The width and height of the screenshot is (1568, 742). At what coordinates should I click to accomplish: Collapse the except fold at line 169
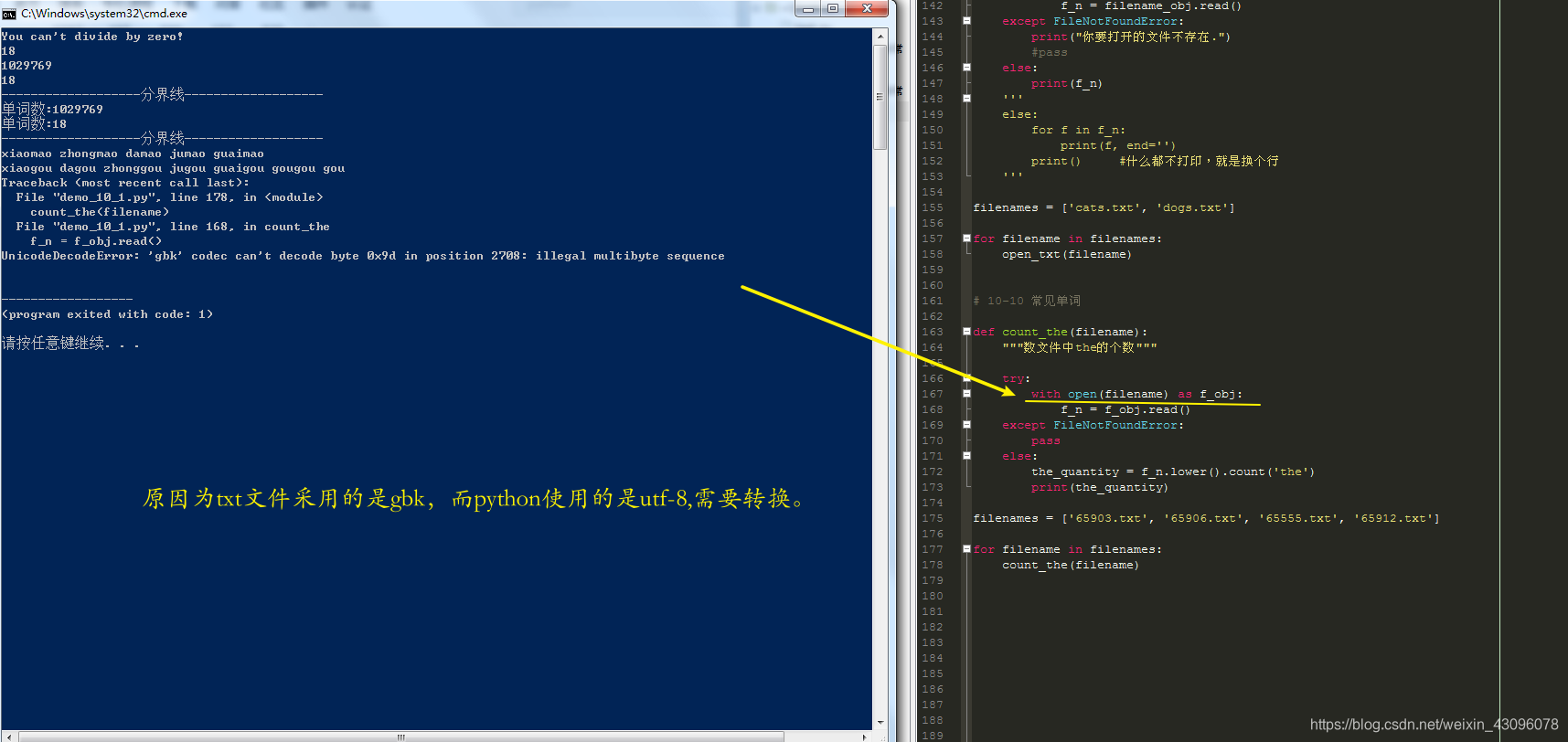coord(966,425)
